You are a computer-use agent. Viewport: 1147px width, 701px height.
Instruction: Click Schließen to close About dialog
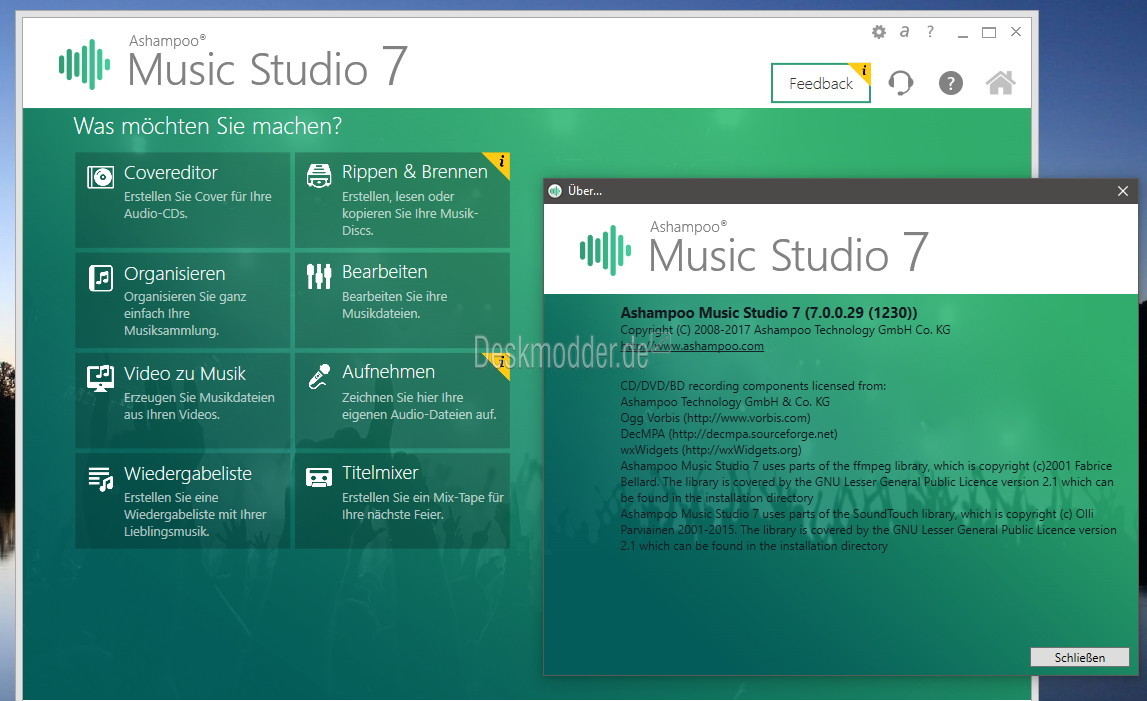(x=1080, y=657)
